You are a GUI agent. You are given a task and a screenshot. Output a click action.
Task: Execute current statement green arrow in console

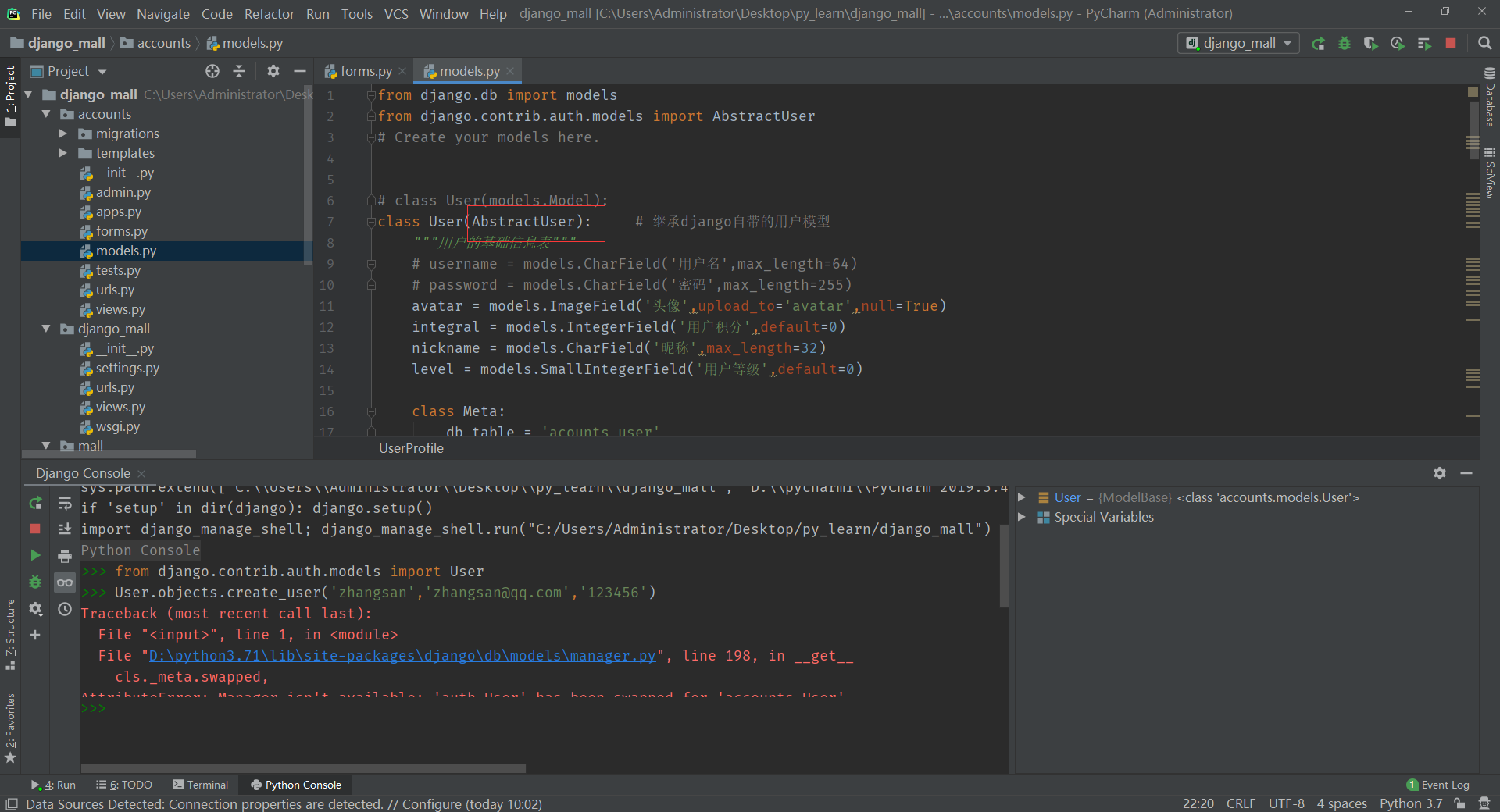pos(35,555)
